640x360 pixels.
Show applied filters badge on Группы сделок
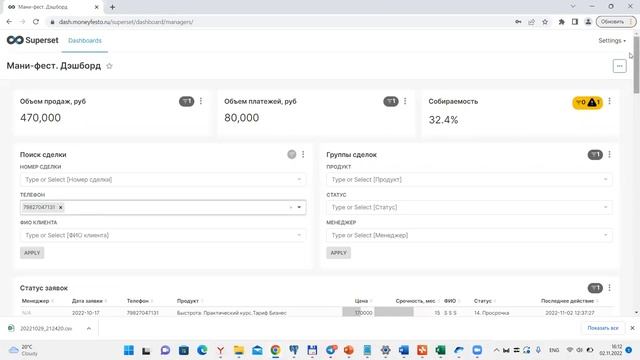tap(595, 155)
